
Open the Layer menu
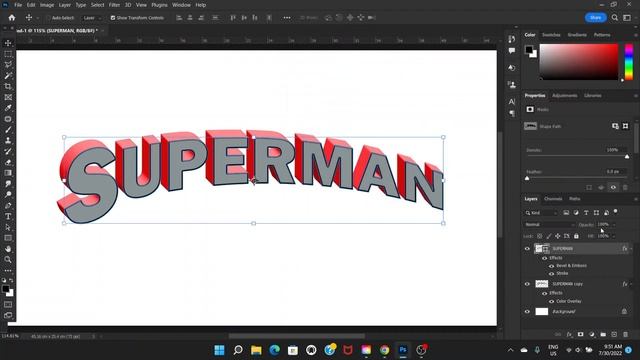pyautogui.click(x=64, y=5)
